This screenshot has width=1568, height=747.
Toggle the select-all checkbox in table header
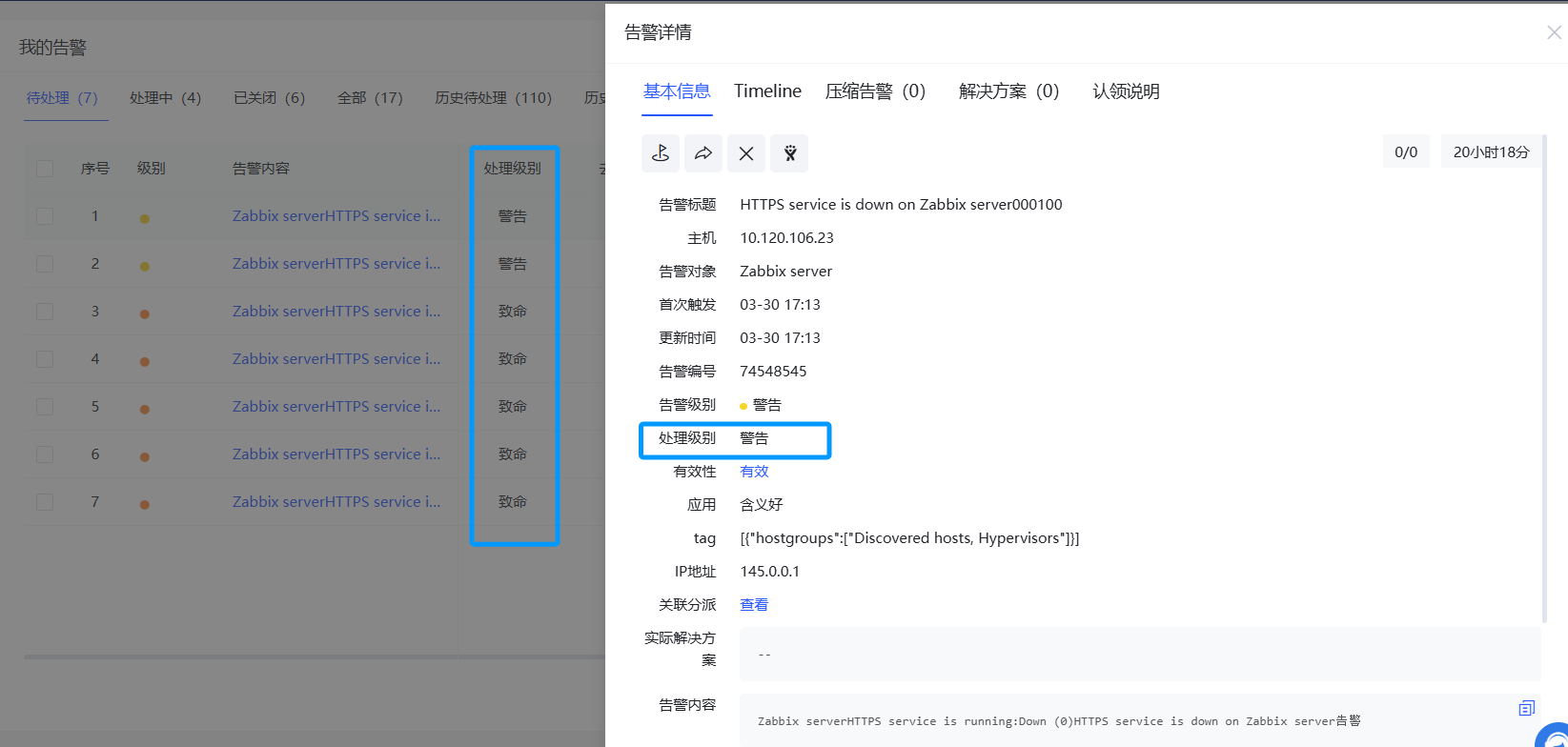pyautogui.click(x=45, y=169)
